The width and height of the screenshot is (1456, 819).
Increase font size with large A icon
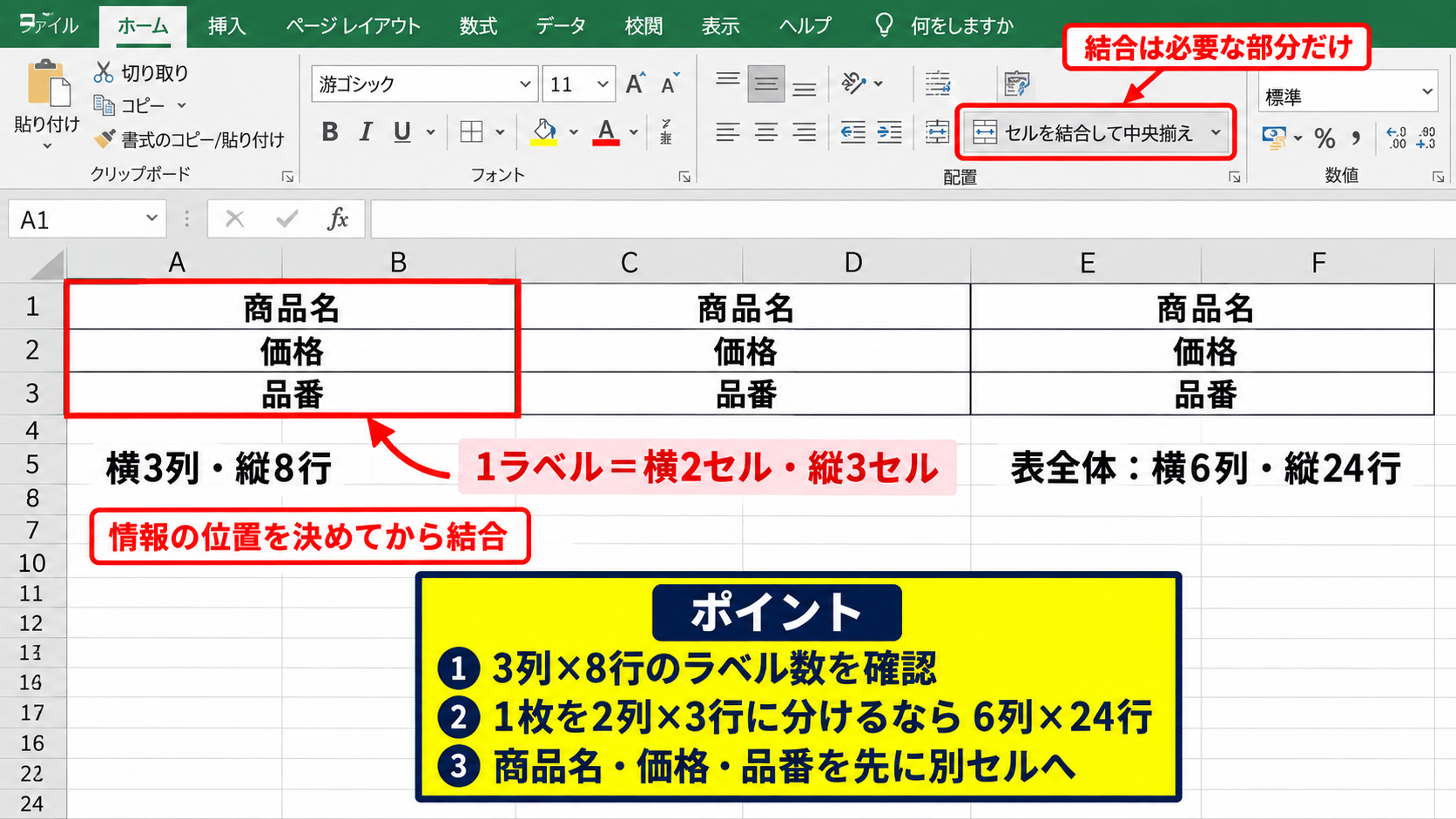(636, 84)
